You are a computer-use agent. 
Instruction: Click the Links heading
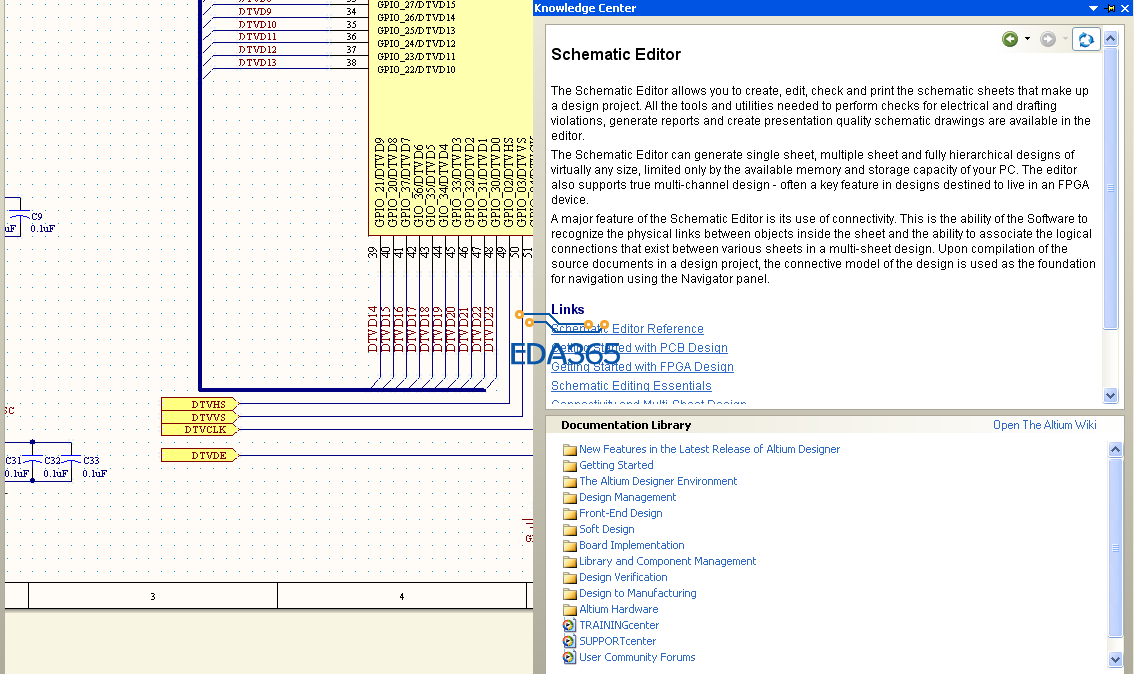[568, 310]
